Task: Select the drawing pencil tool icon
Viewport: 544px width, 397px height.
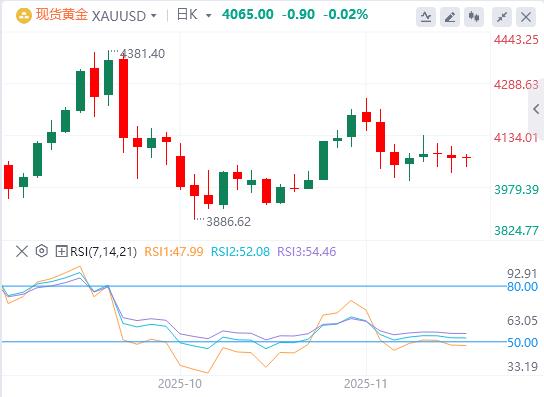Action: [x=450, y=17]
